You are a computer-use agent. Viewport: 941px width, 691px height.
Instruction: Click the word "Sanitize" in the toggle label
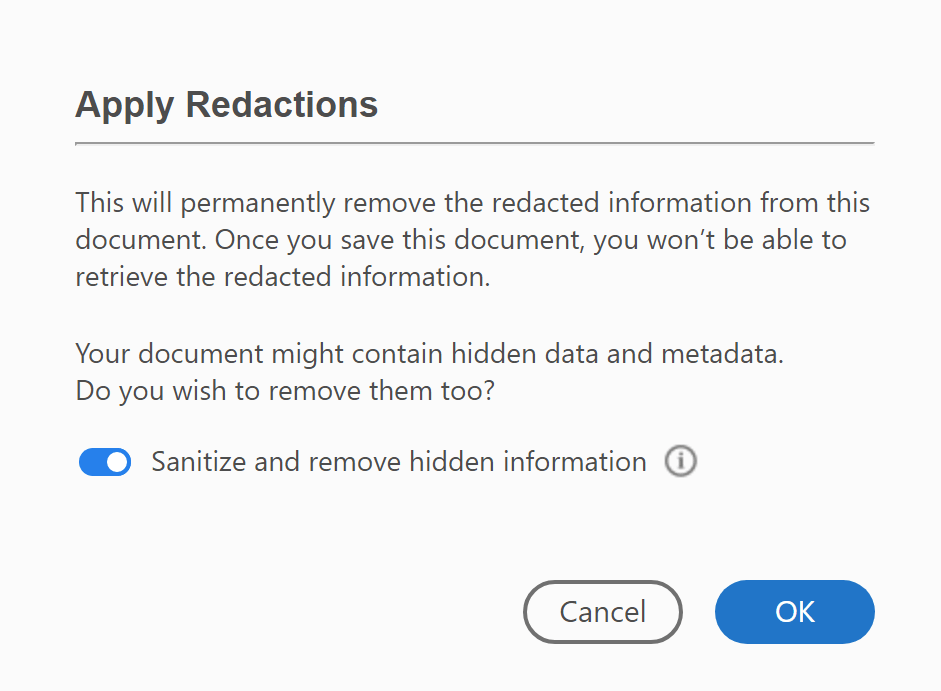[196, 462]
